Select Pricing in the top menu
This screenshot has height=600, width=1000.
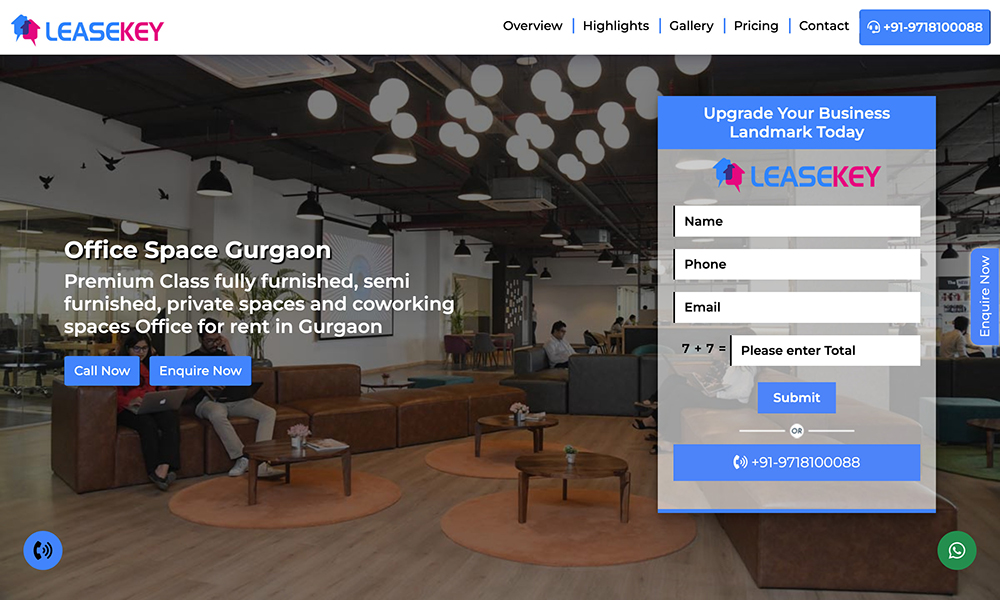click(x=756, y=26)
